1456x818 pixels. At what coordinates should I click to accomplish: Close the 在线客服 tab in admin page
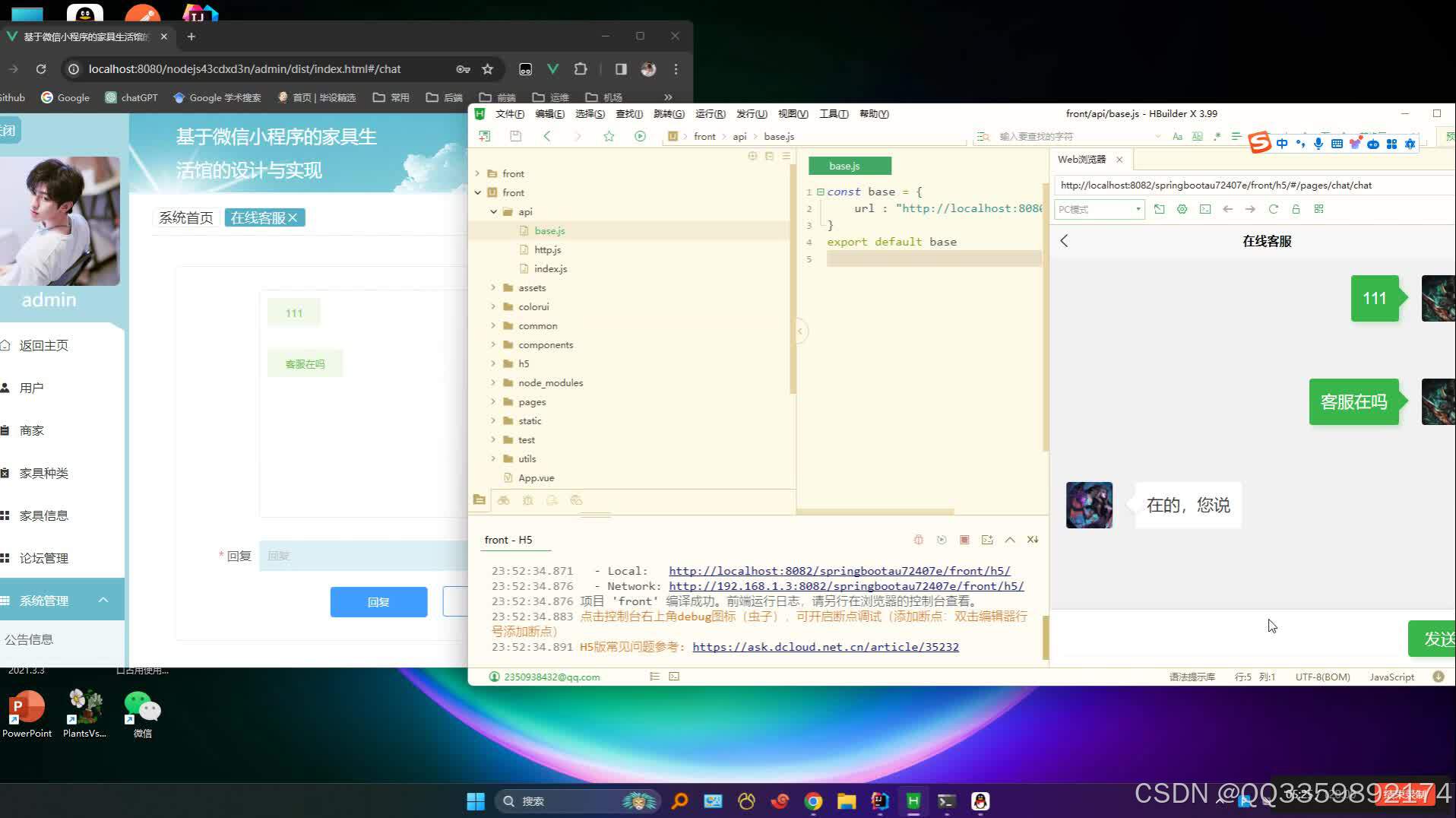tap(293, 218)
